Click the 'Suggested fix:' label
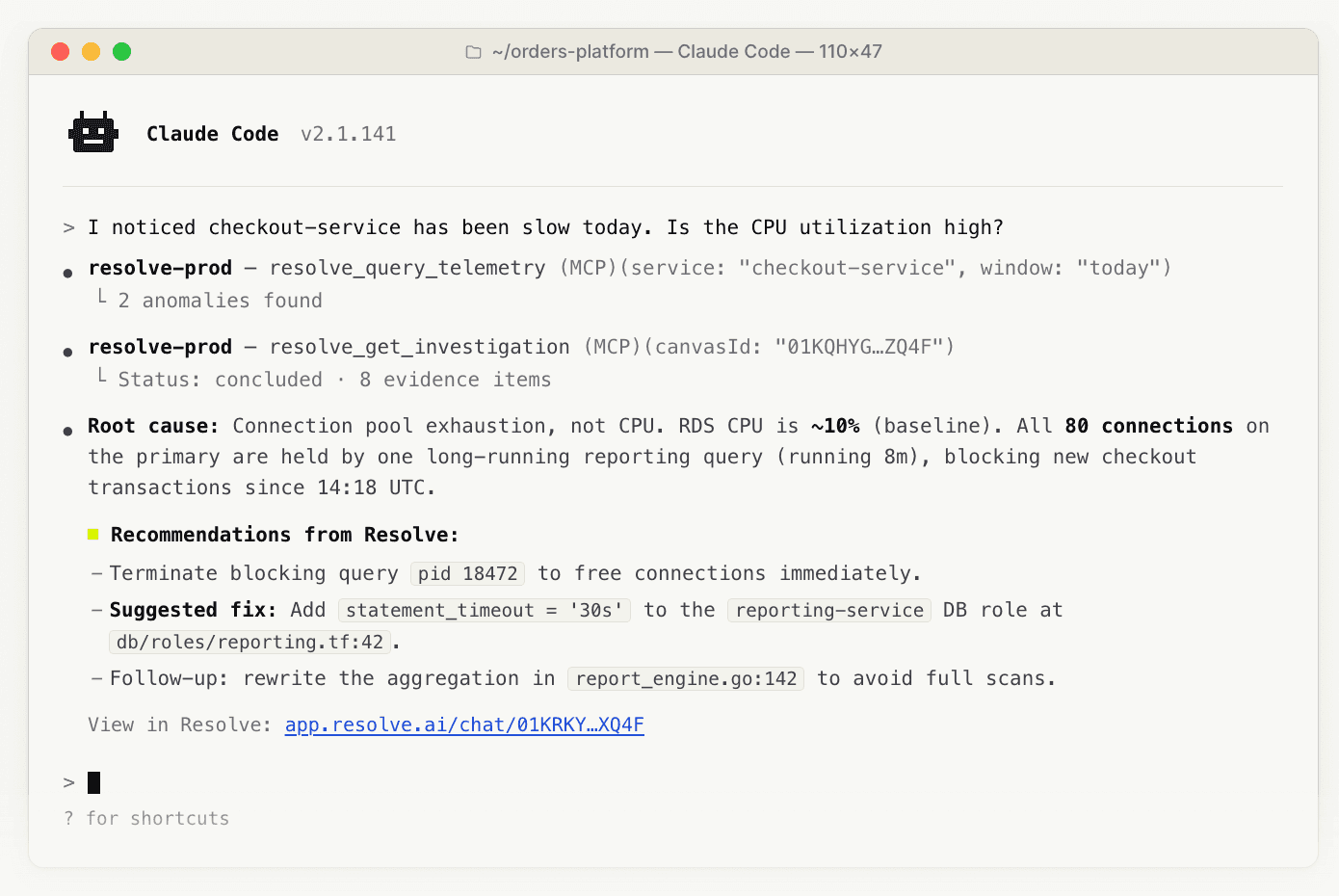Image resolution: width=1339 pixels, height=896 pixels. click(193, 610)
